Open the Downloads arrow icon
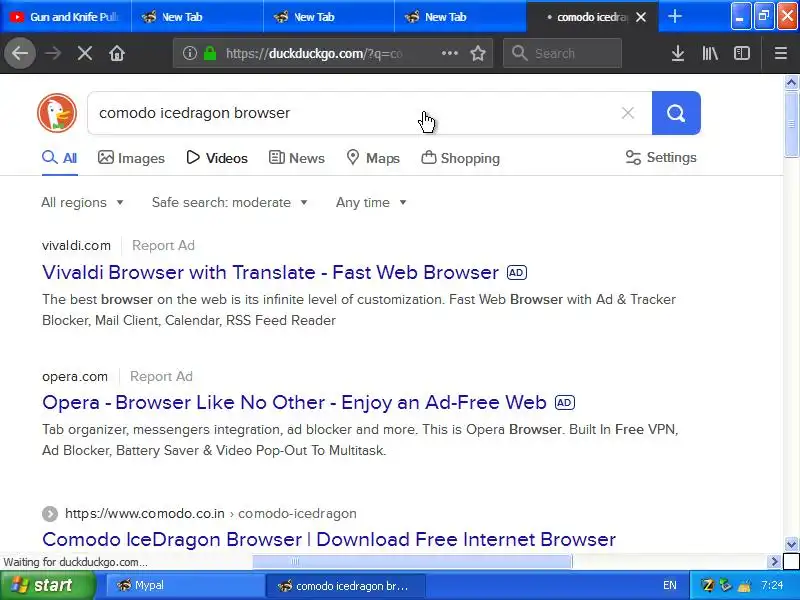Image resolution: width=800 pixels, height=600 pixels. (678, 53)
